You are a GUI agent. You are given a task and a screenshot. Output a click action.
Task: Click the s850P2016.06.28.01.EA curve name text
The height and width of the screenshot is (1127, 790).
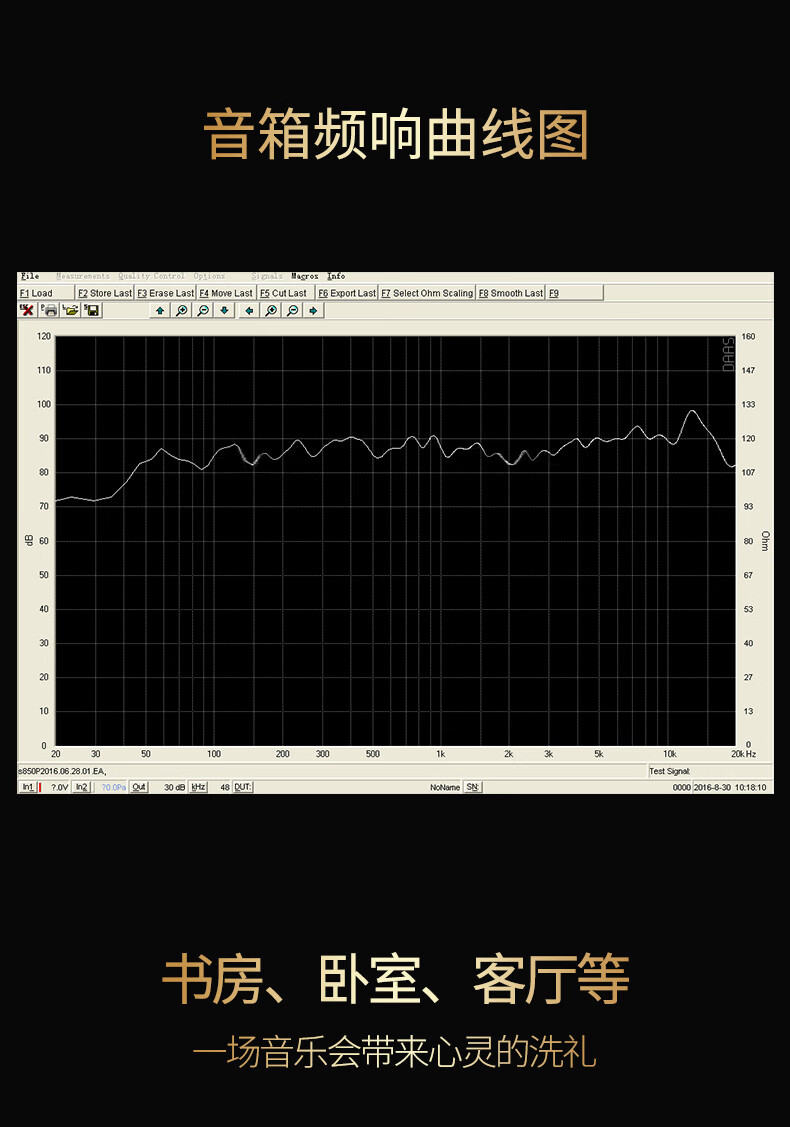pos(62,771)
